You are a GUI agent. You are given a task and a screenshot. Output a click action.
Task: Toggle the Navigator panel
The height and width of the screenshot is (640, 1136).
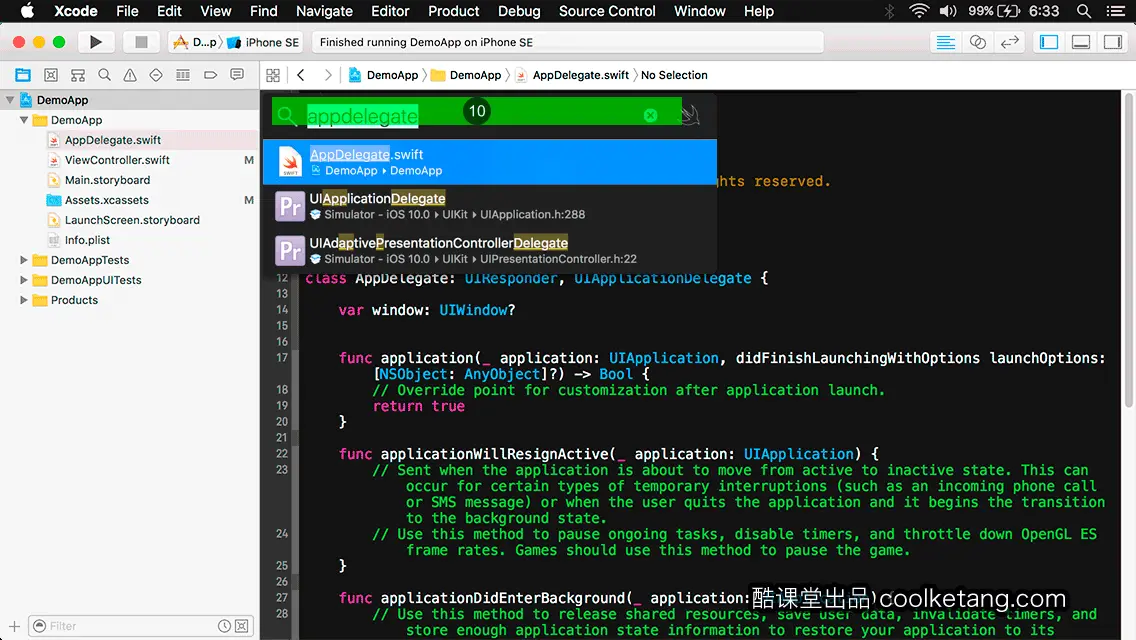(x=1049, y=42)
